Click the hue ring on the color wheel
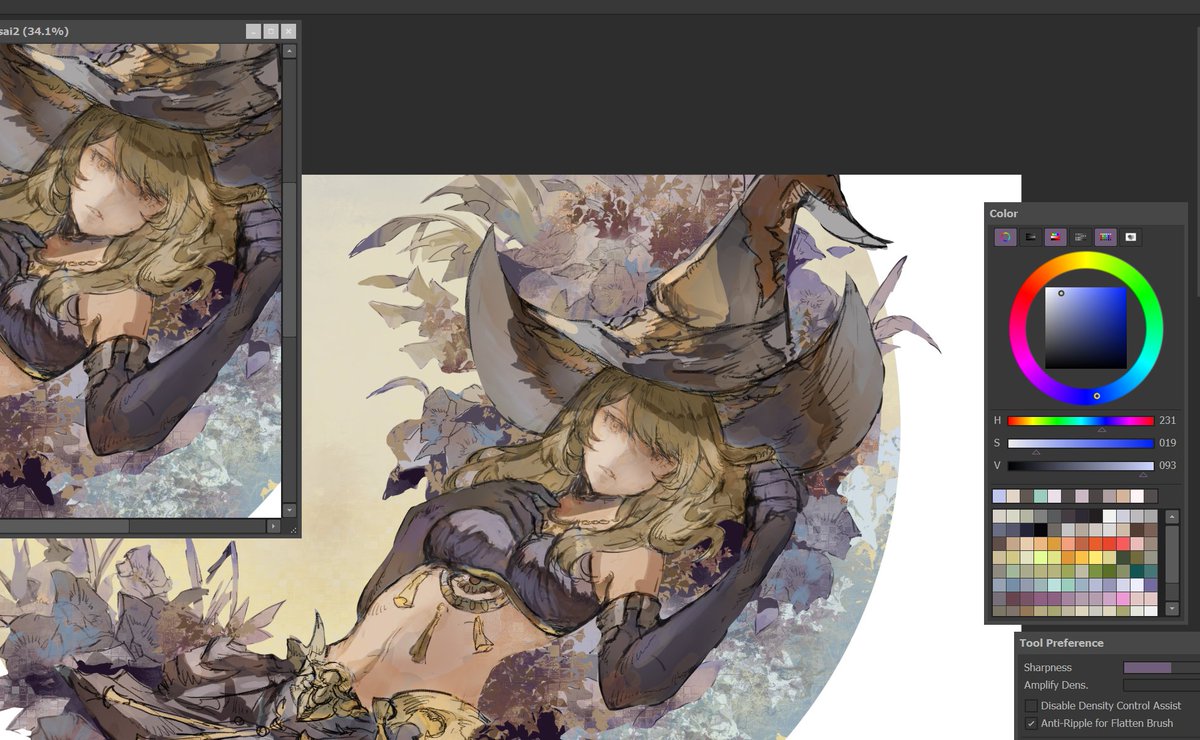1200x740 pixels. tap(1086, 260)
